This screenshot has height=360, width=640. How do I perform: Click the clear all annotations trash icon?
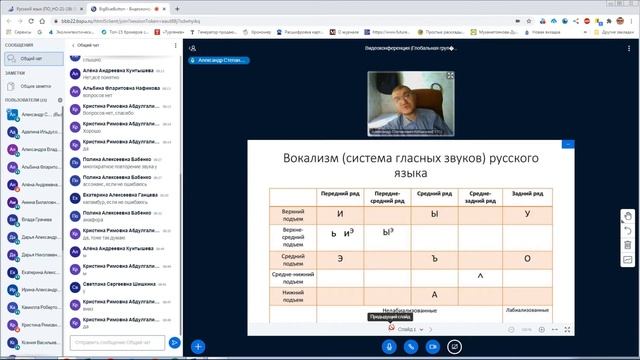pos(628,245)
